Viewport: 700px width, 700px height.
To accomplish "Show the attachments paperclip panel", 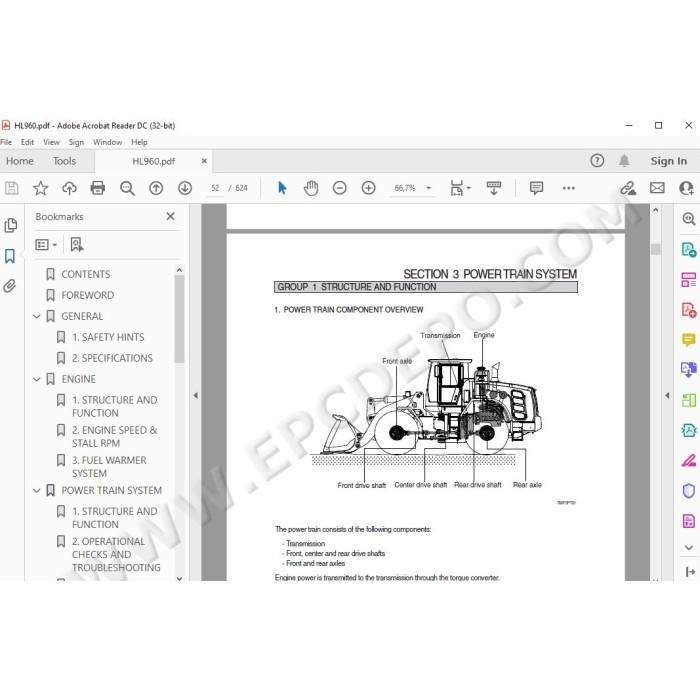I will tap(10, 286).
